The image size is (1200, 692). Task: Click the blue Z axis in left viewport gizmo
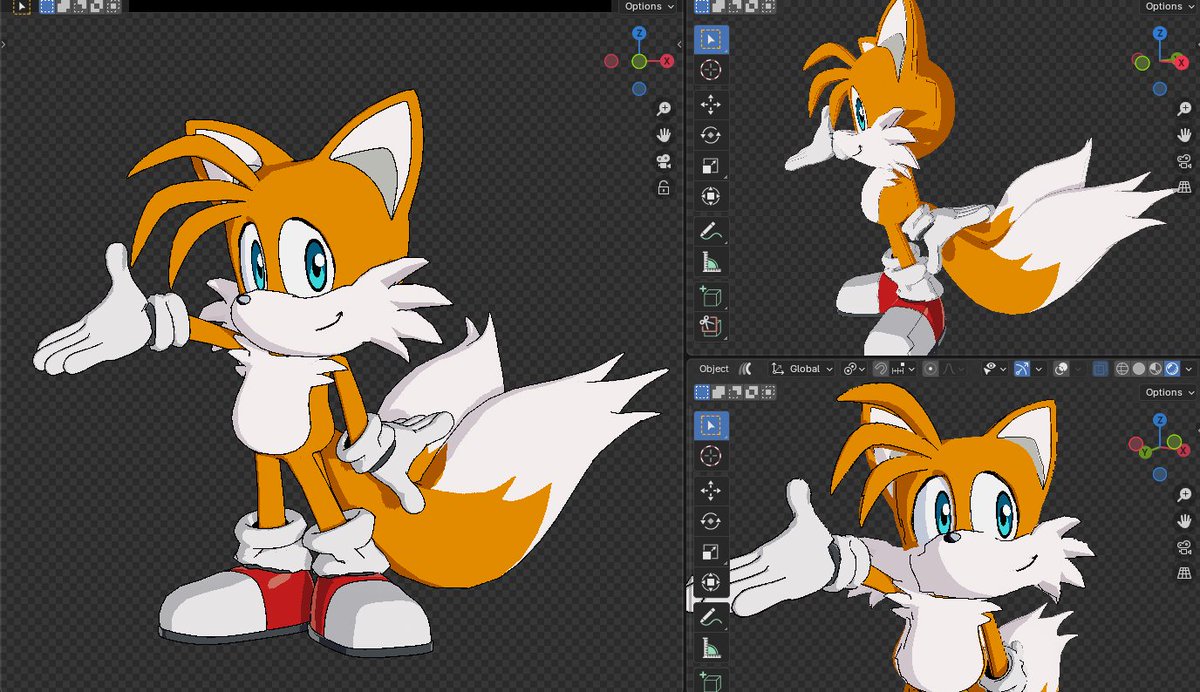[x=639, y=34]
